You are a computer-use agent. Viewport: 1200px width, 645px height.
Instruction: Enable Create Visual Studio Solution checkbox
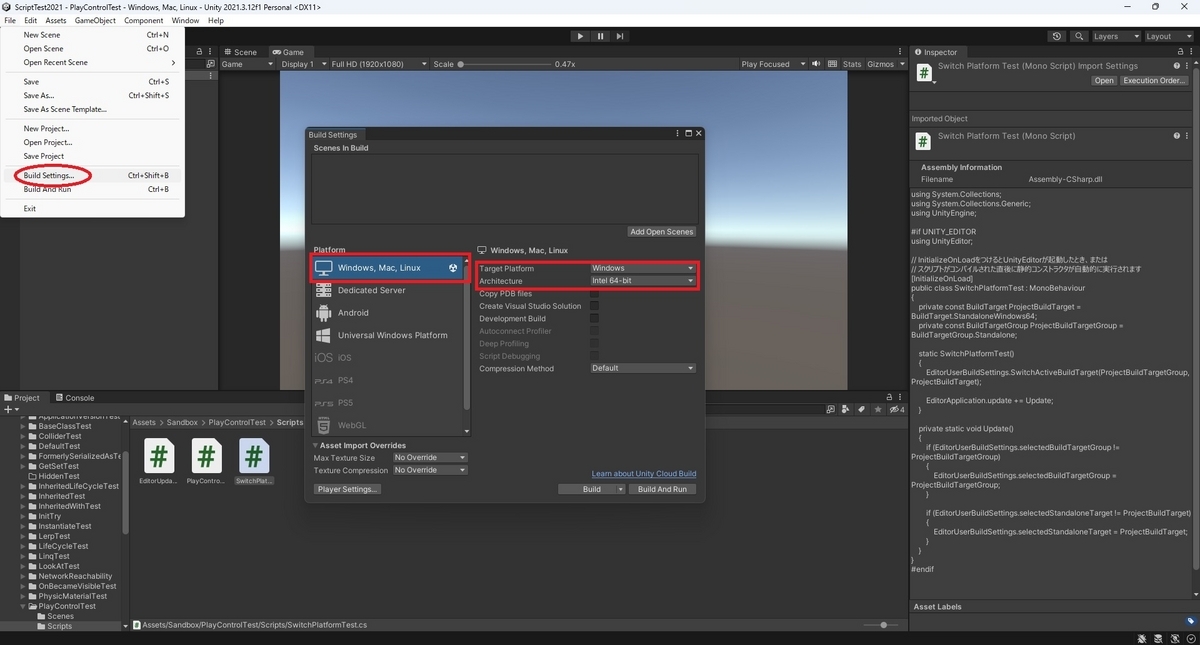pos(594,306)
